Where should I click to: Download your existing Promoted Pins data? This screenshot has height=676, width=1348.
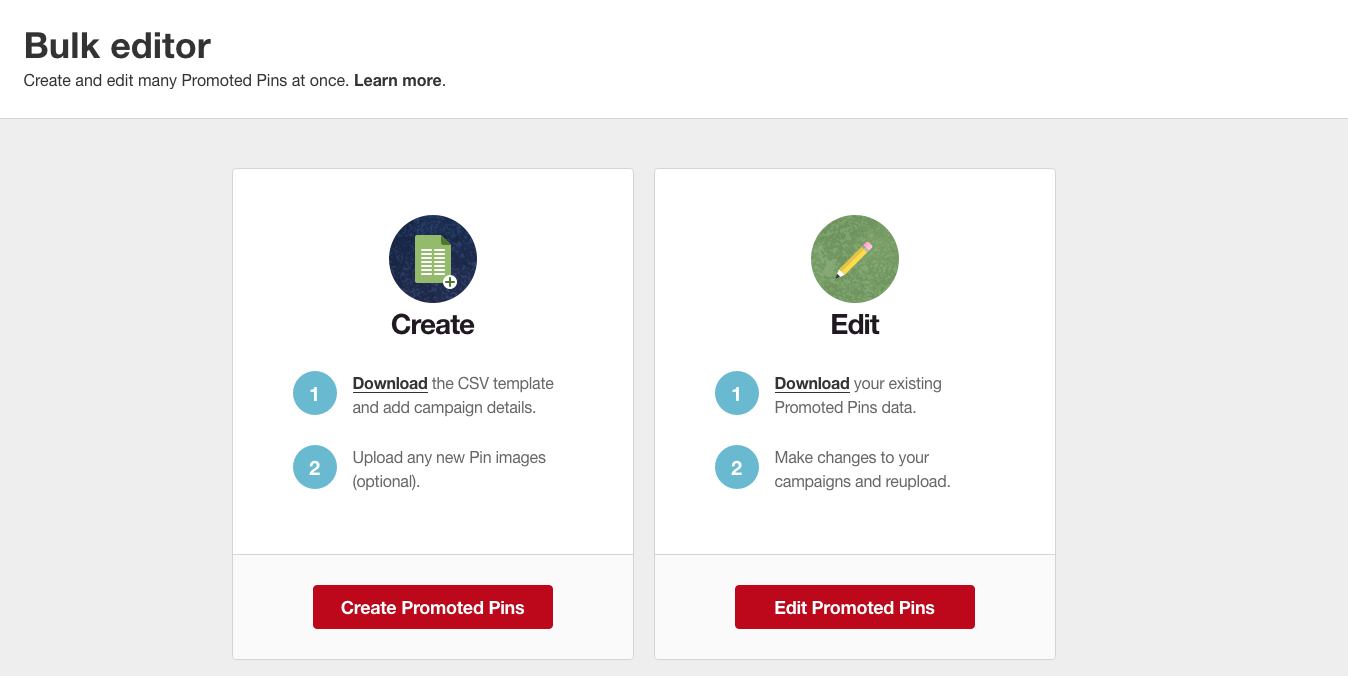[x=812, y=383]
